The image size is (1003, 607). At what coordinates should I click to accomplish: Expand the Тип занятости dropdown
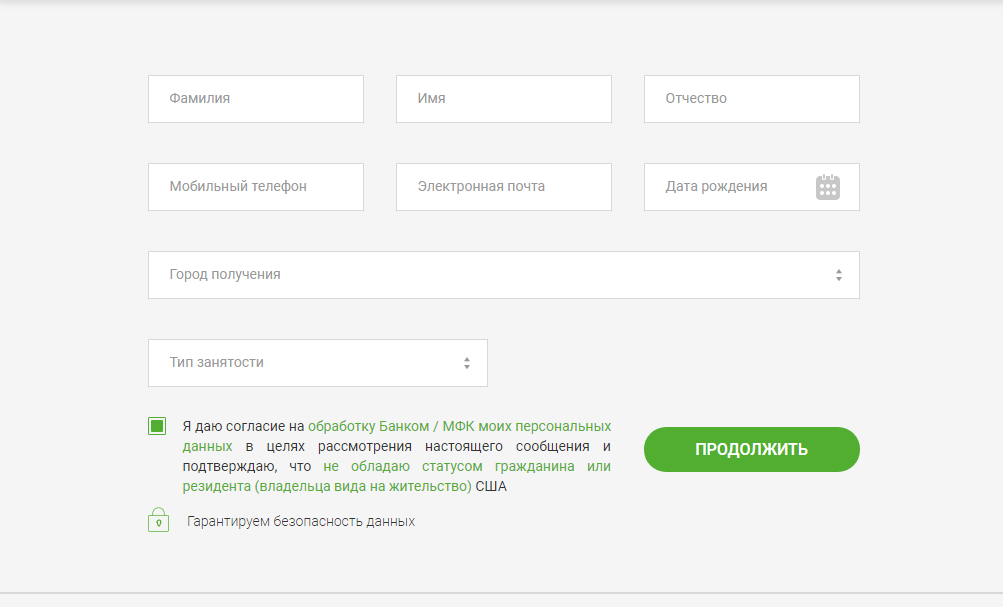pos(318,363)
